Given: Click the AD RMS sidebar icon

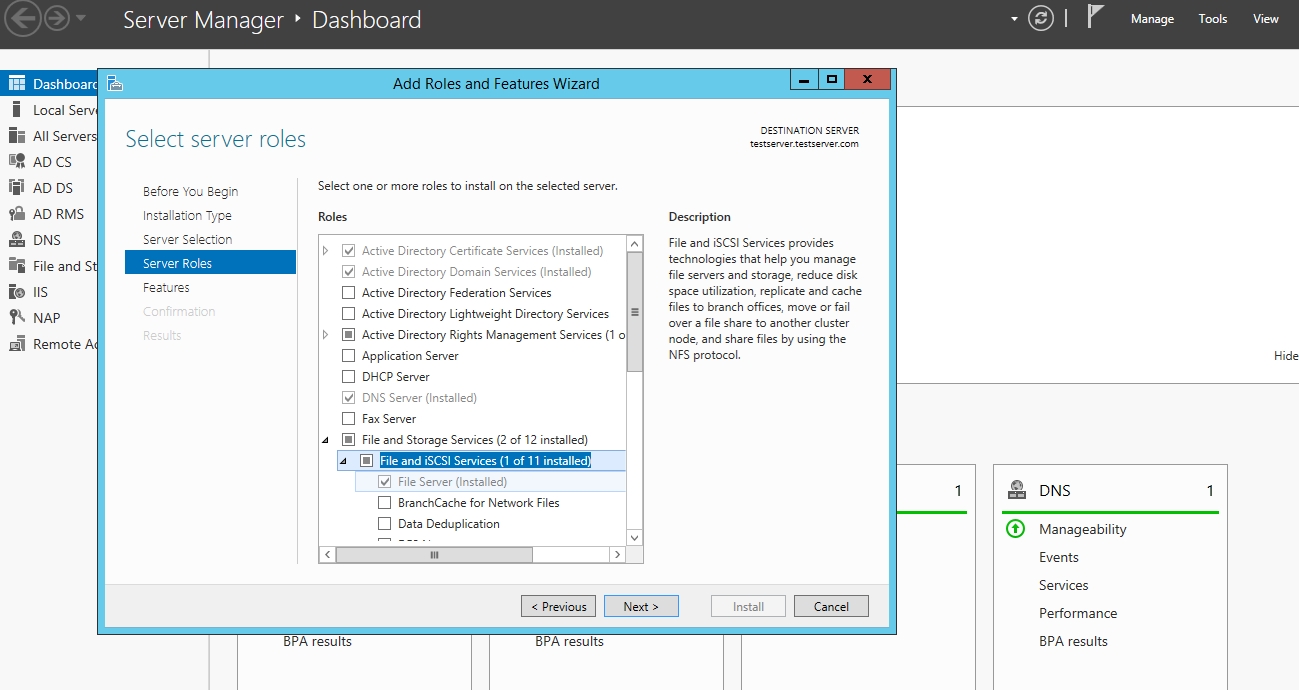Looking at the screenshot, I should click(x=17, y=214).
